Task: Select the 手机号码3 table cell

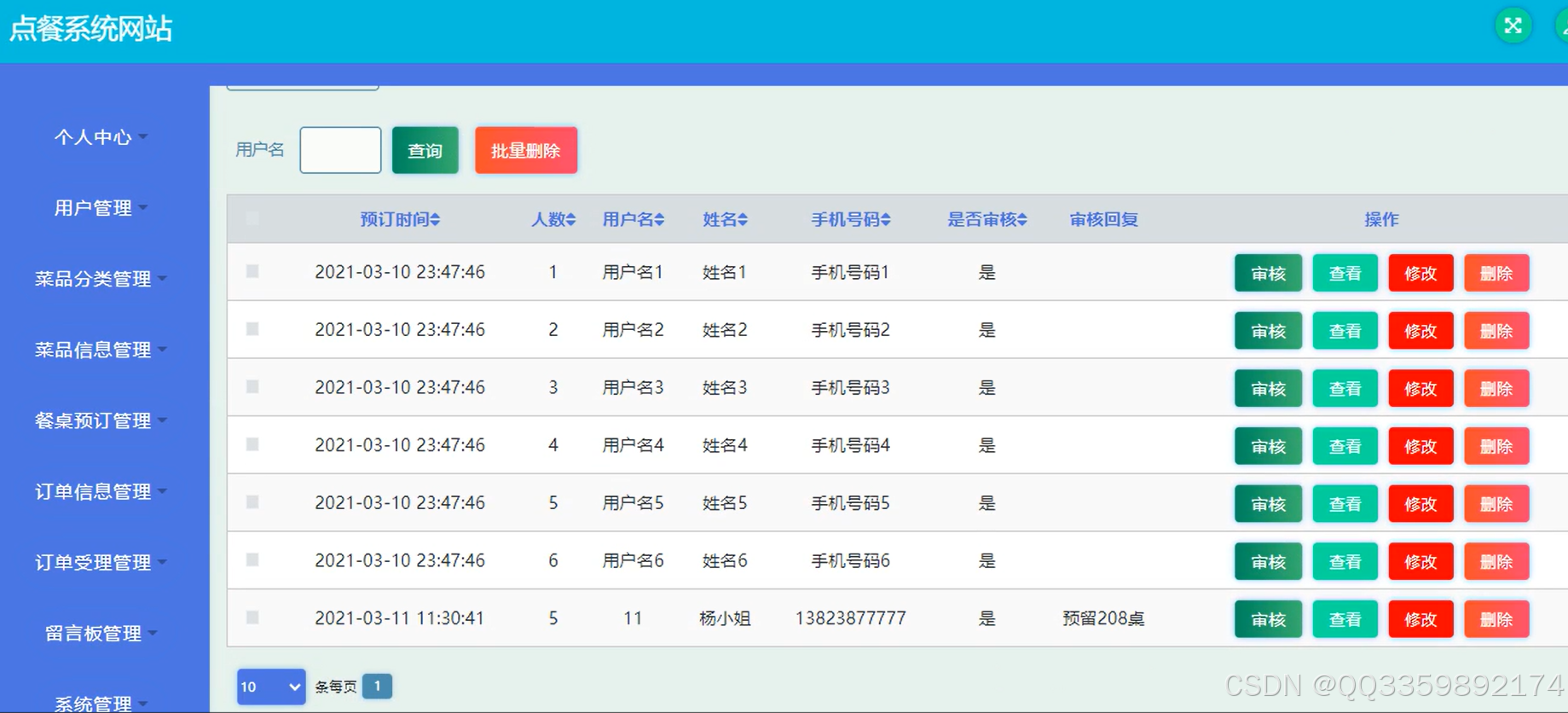Action: click(850, 388)
